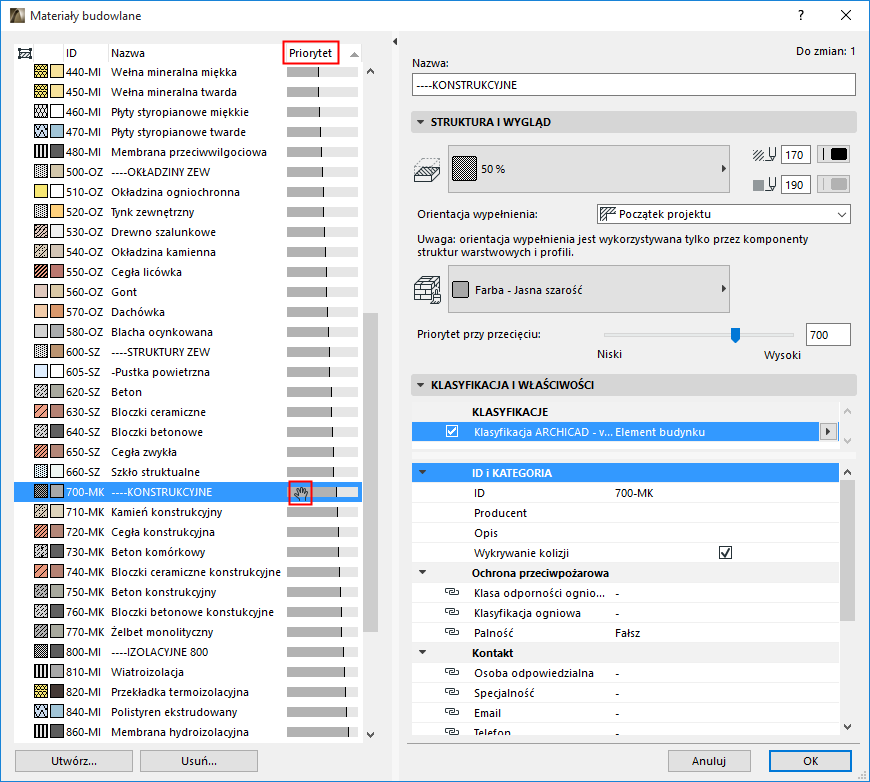Click the Opis property row

pos(625,533)
